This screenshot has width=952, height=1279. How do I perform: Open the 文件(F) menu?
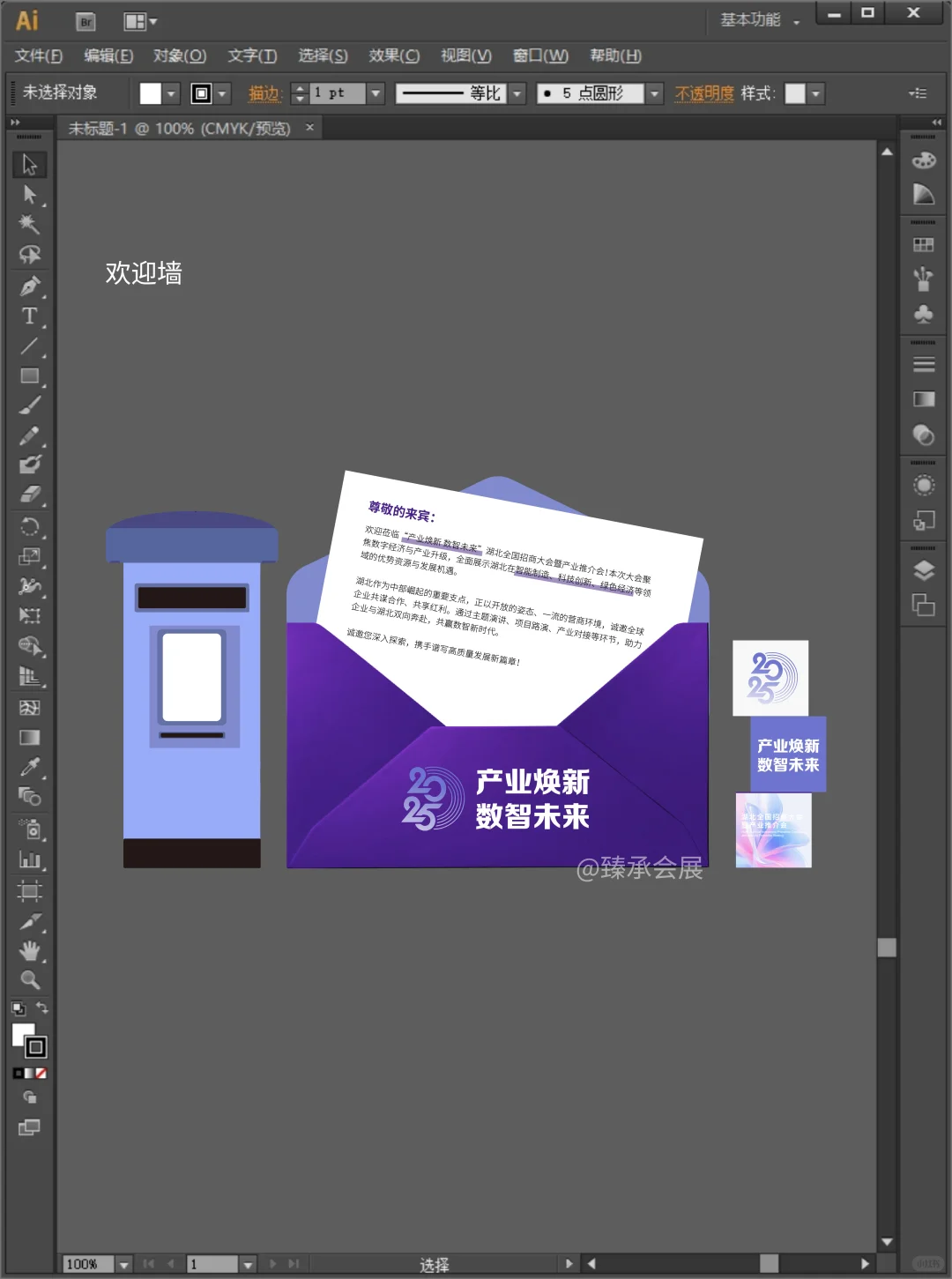tap(39, 56)
